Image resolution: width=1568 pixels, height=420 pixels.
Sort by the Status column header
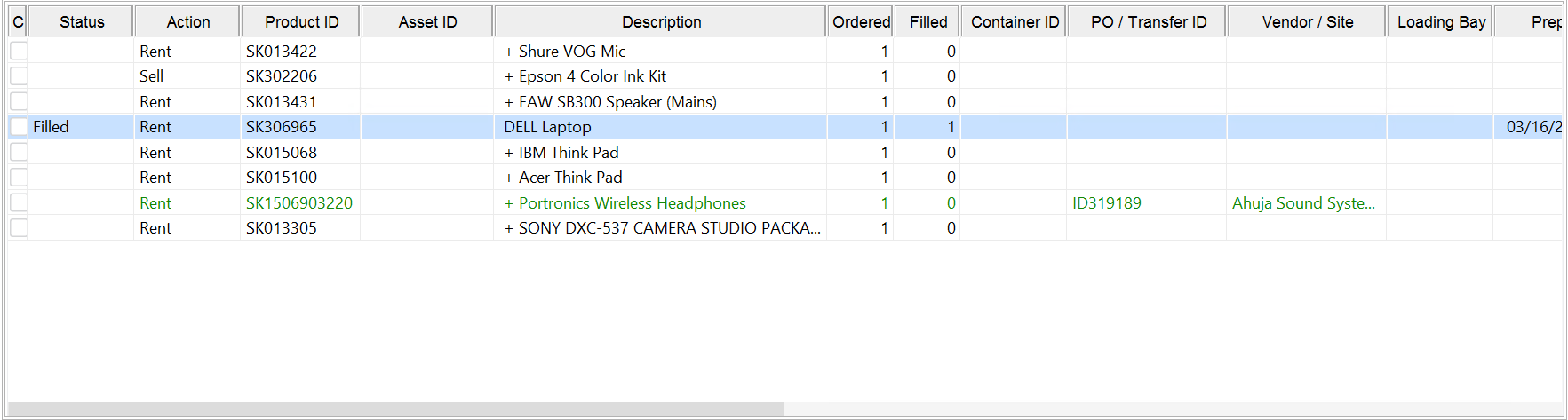tap(82, 22)
